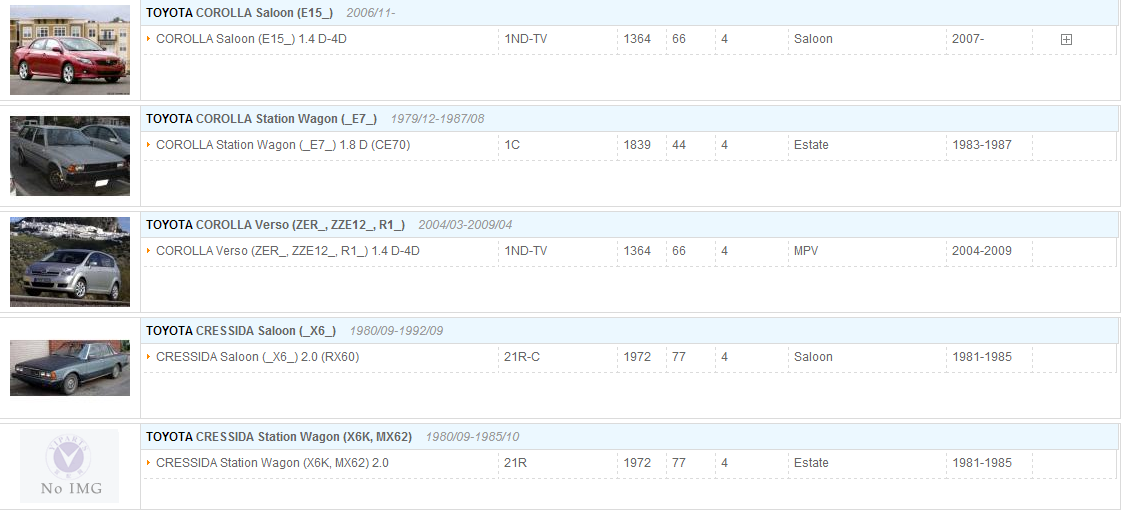Click orange arrow beside CRESSIDA Saloon 2.0
This screenshot has height=512, width=1121.
148,356
